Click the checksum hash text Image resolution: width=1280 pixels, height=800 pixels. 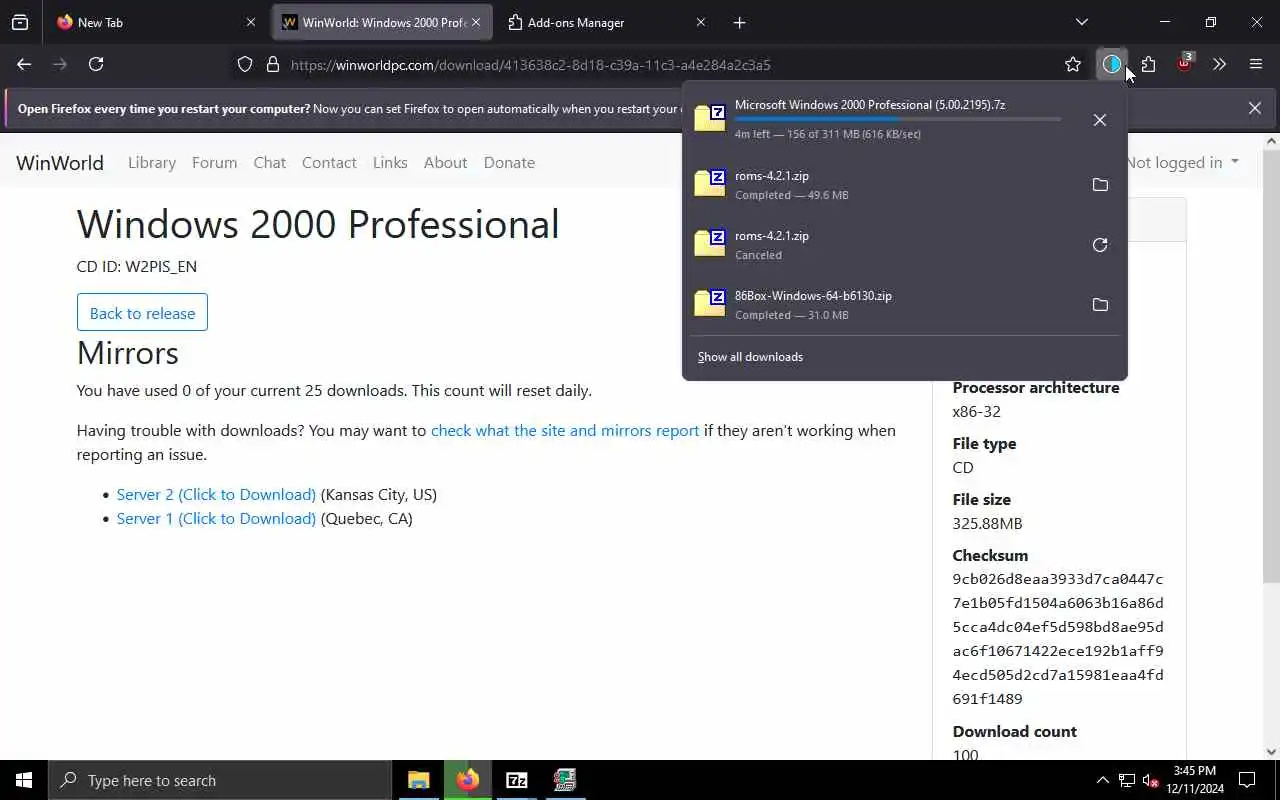1058,638
